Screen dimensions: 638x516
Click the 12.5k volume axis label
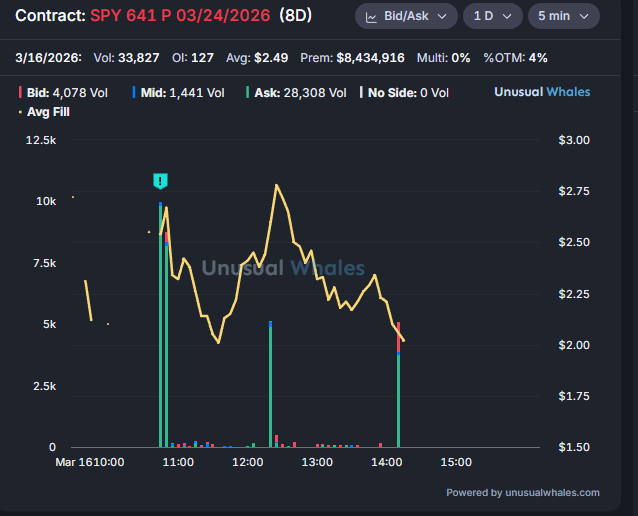[41, 140]
